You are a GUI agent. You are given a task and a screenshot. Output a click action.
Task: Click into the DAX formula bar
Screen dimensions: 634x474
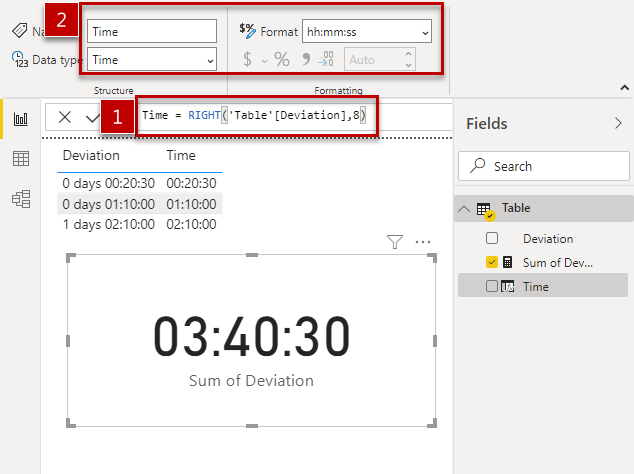click(x=295, y=117)
